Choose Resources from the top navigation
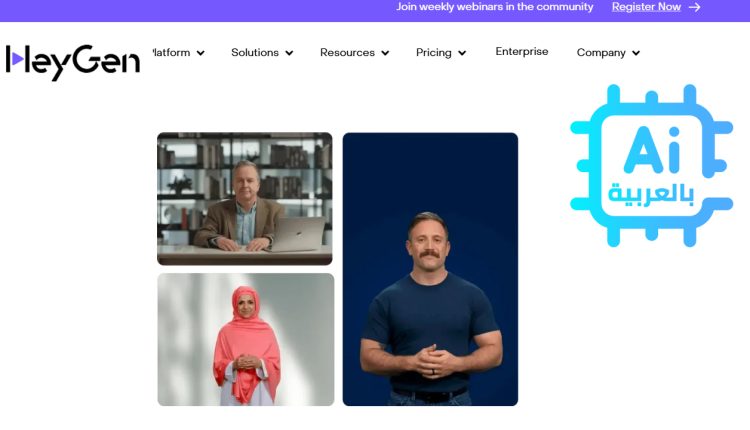This screenshot has width=750, height=430. 347,53
